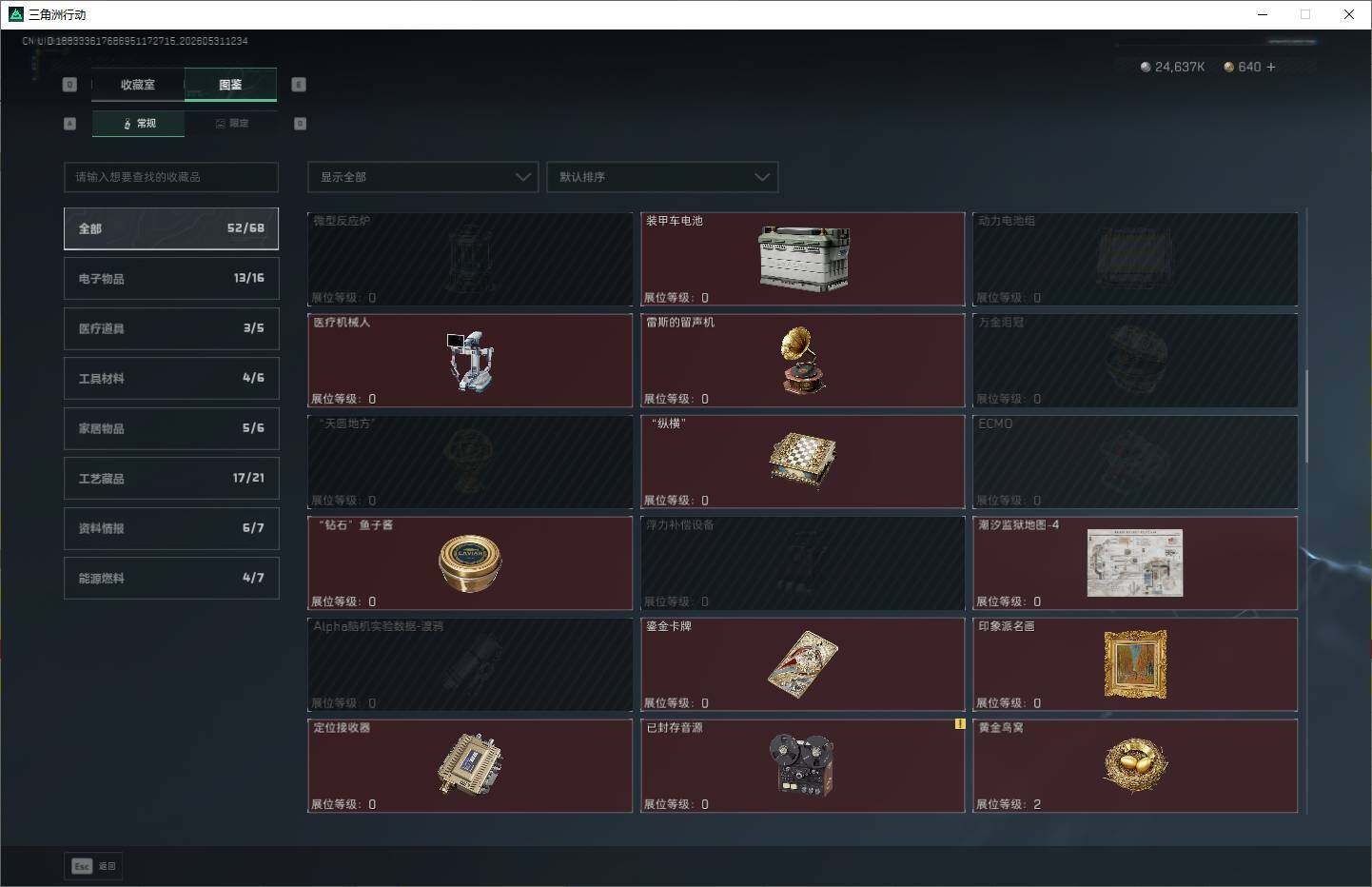Select the 定位接收器 receiver item
Viewport: 1372px width, 887px height.
(470, 766)
